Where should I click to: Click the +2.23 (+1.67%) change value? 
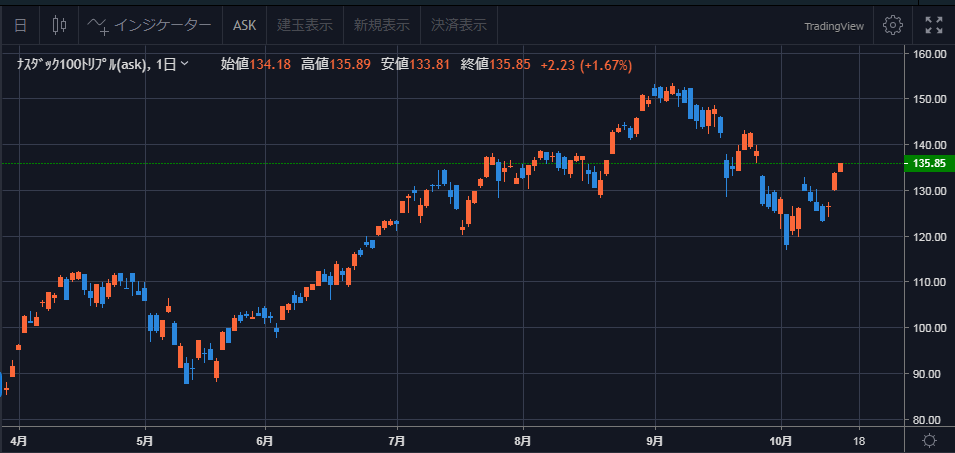[586, 65]
